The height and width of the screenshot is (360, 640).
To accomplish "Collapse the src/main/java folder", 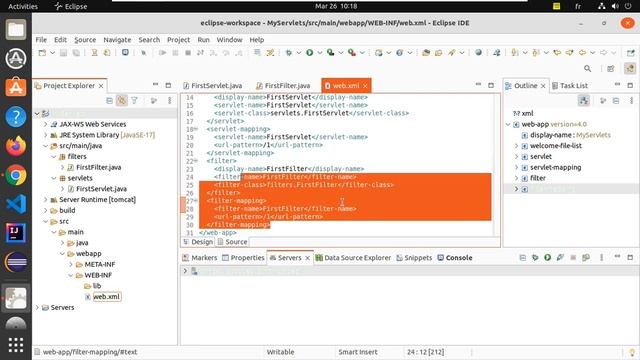I will click(46, 146).
